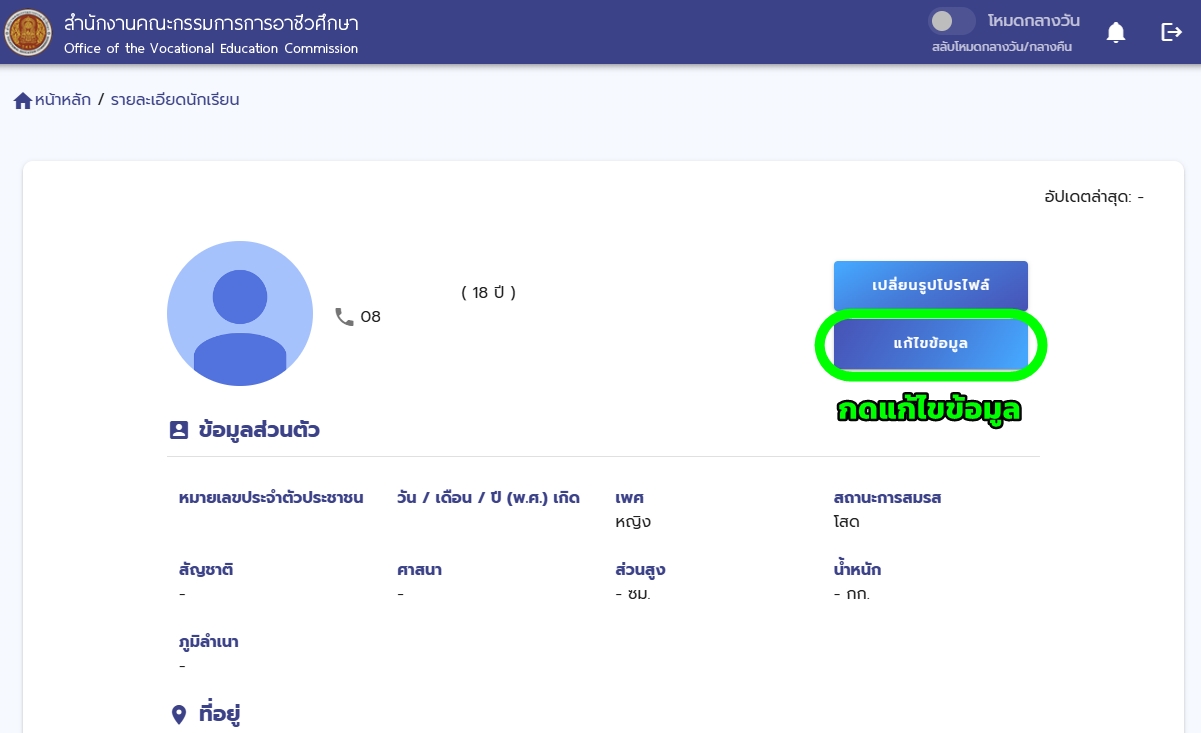Select the default profile avatar picture
1201x733 pixels.
[240, 313]
